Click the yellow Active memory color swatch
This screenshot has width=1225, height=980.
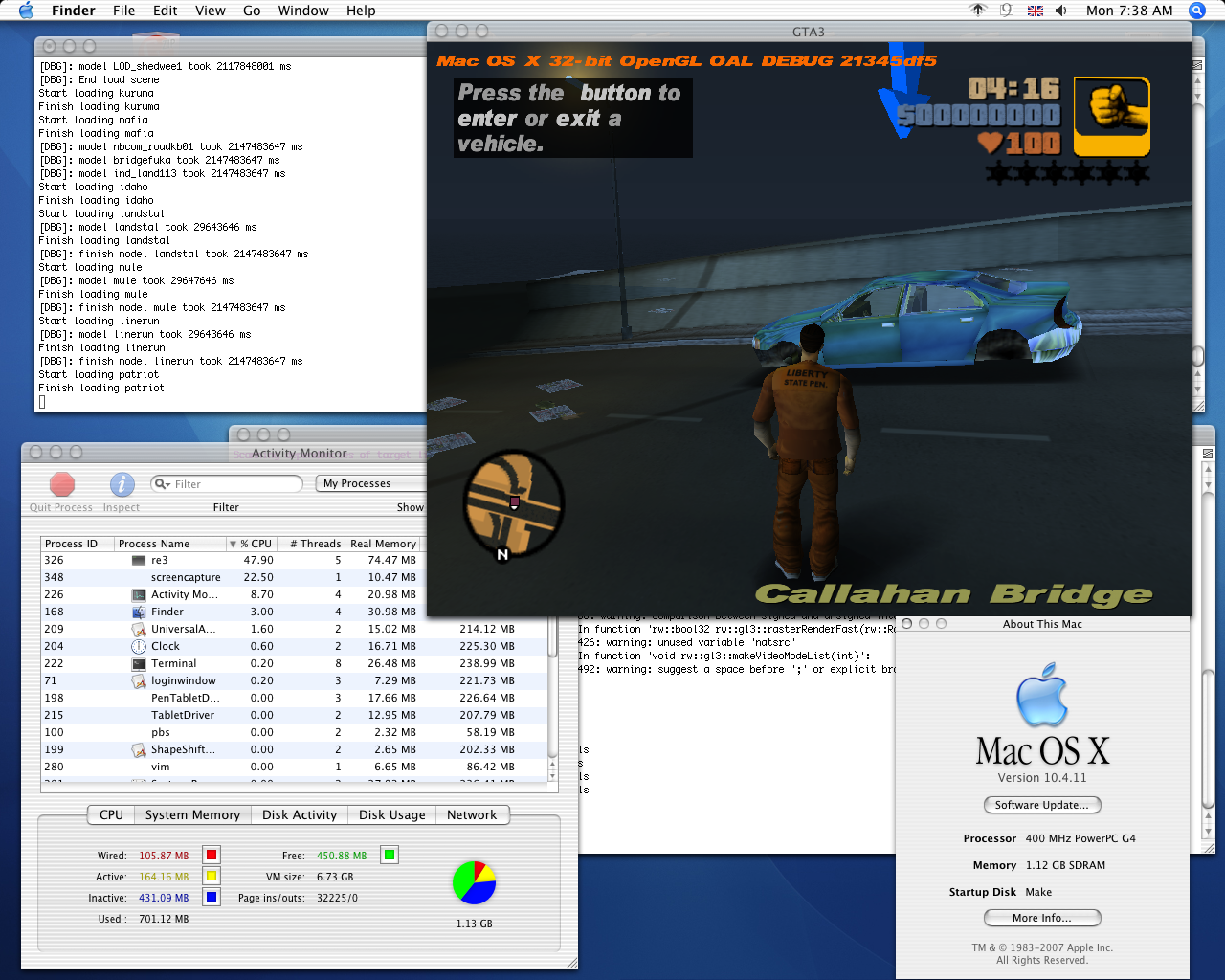tap(212, 876)
